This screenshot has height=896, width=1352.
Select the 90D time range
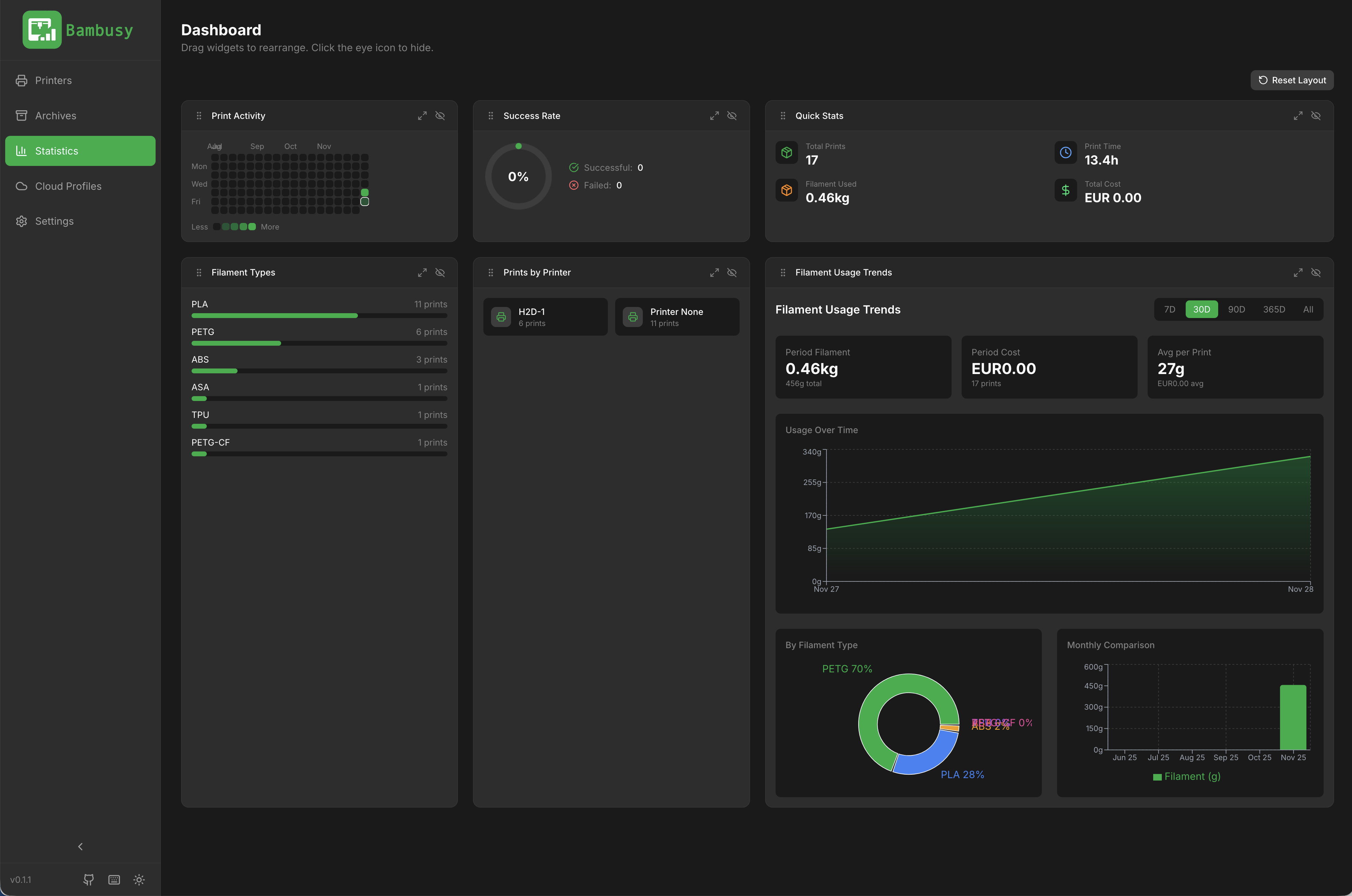pyautogui.click(x=1237, y=309)
